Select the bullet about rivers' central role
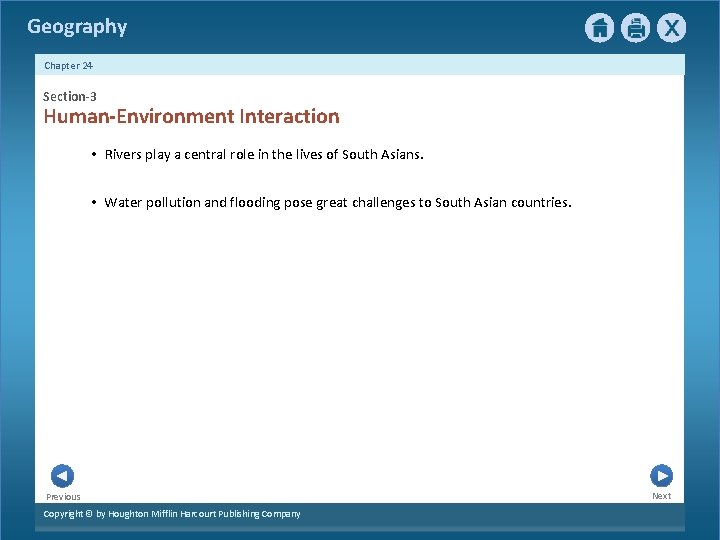Screen dimensions: 720x540 [264, 155]
